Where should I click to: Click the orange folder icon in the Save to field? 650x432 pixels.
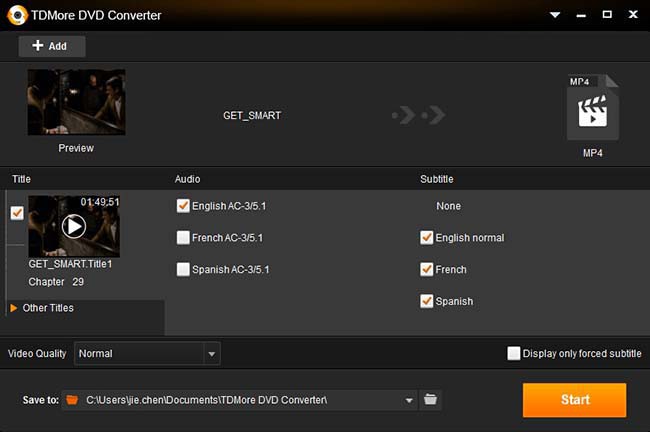(72, 400)
